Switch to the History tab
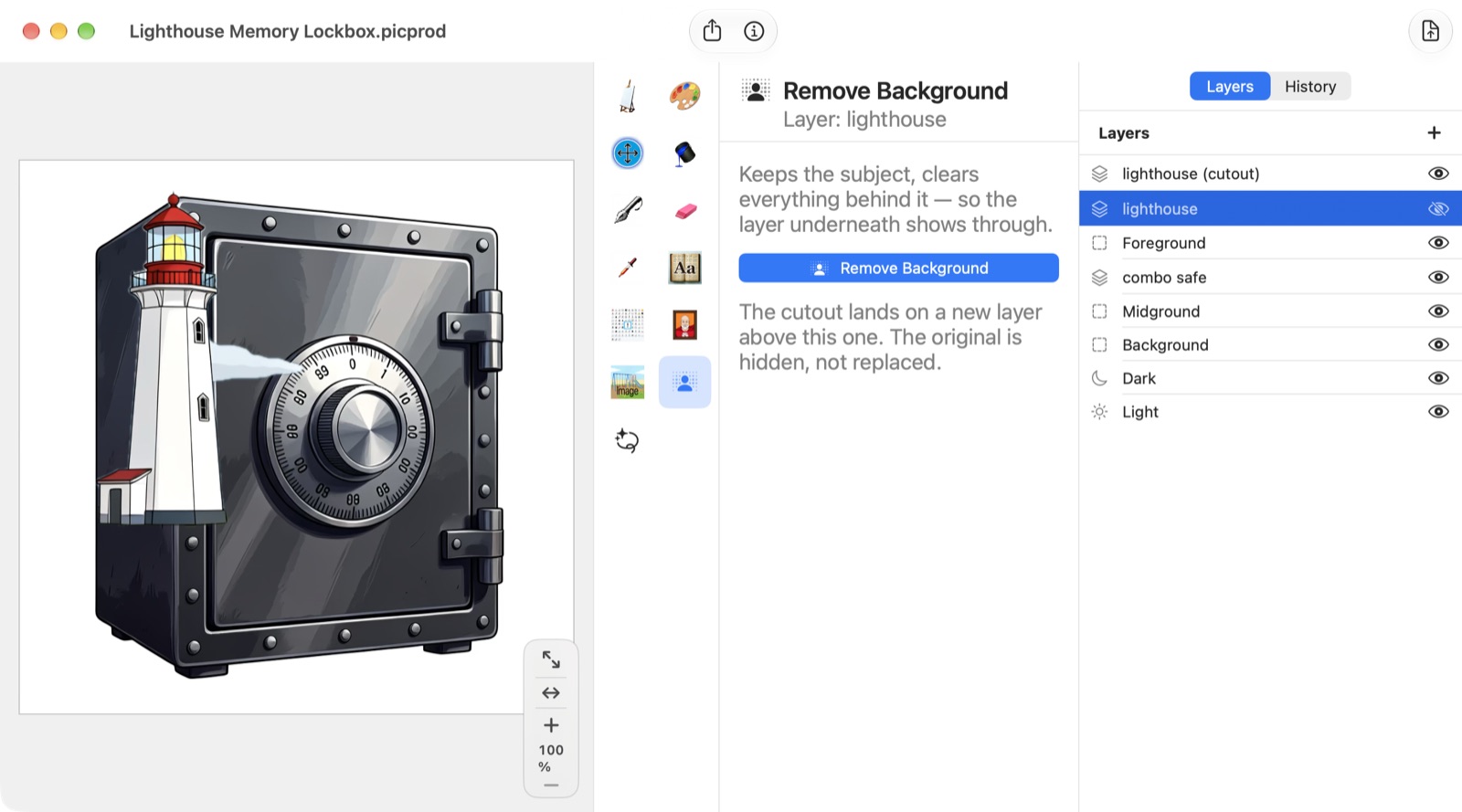Screen dimensions: 1462x812 point(1310,86)
